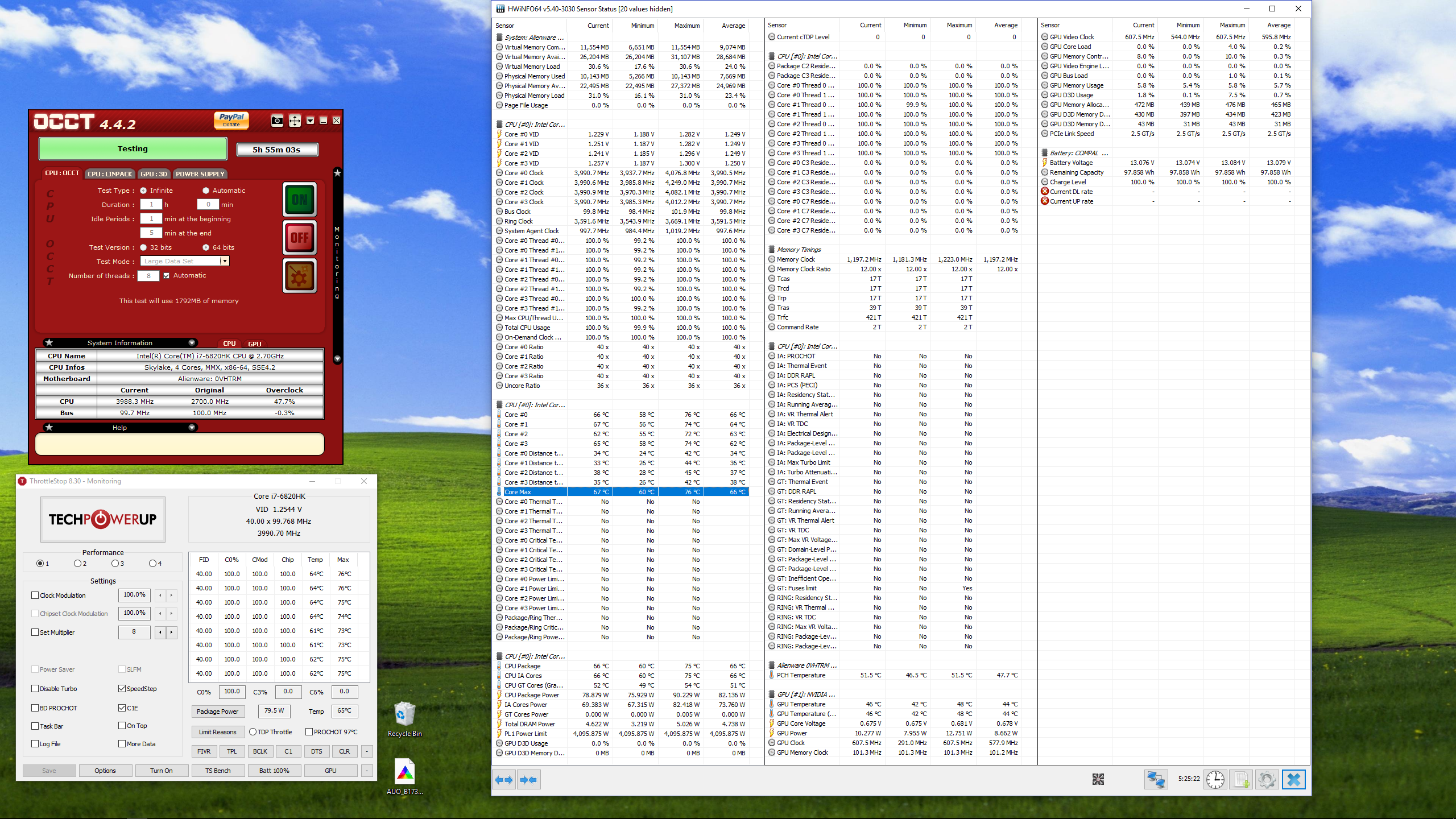Image resolution: width=1456 pixels, height=819 pixels.
Task: Open HWiNFO sensor settings gear icon
Action: pyautogui.click(x=1267, y=779)
